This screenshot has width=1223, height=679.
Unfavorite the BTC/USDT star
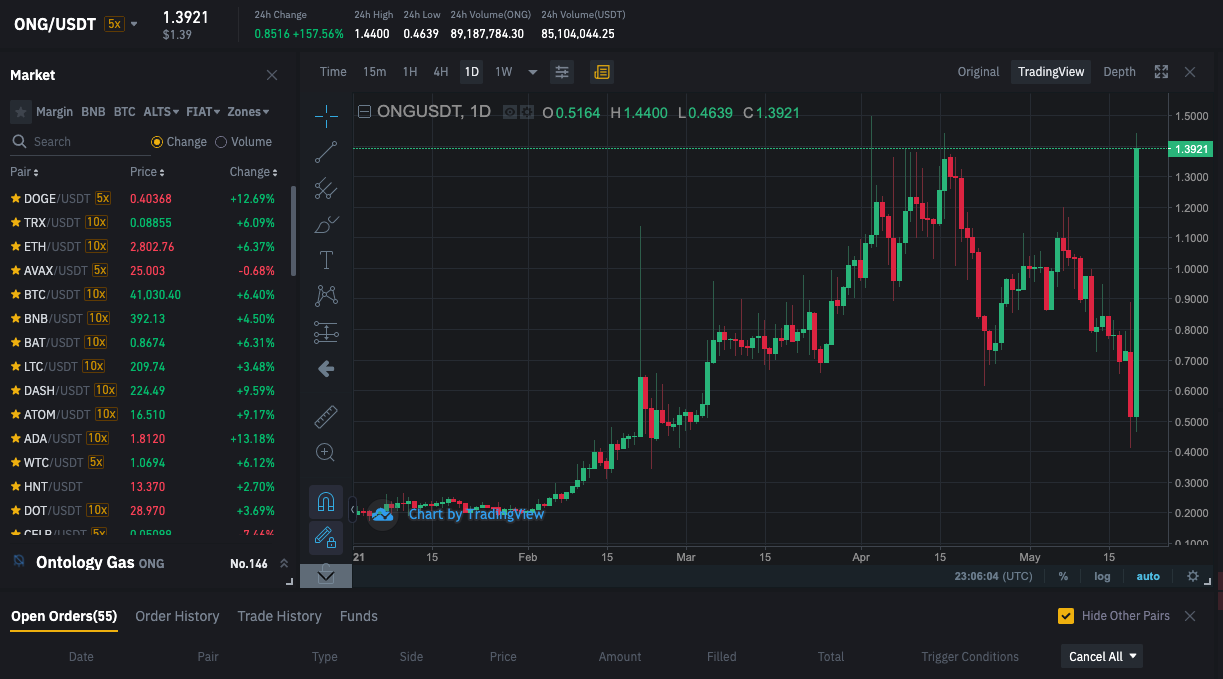point(16,294)
